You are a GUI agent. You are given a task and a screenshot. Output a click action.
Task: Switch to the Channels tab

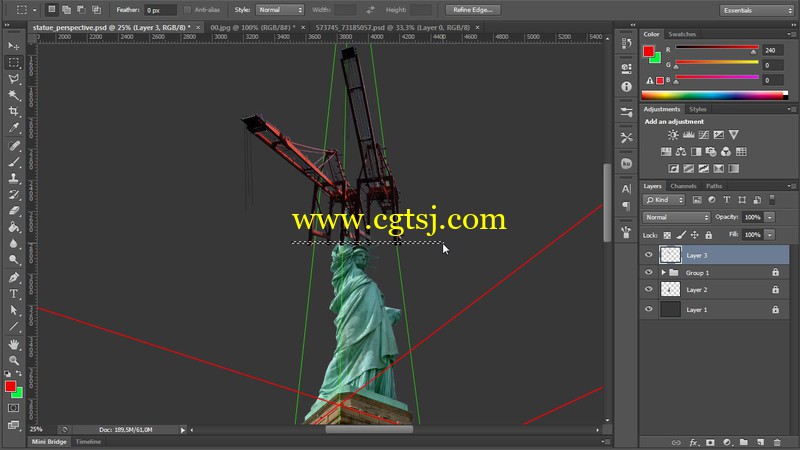[x=683, y=186]
